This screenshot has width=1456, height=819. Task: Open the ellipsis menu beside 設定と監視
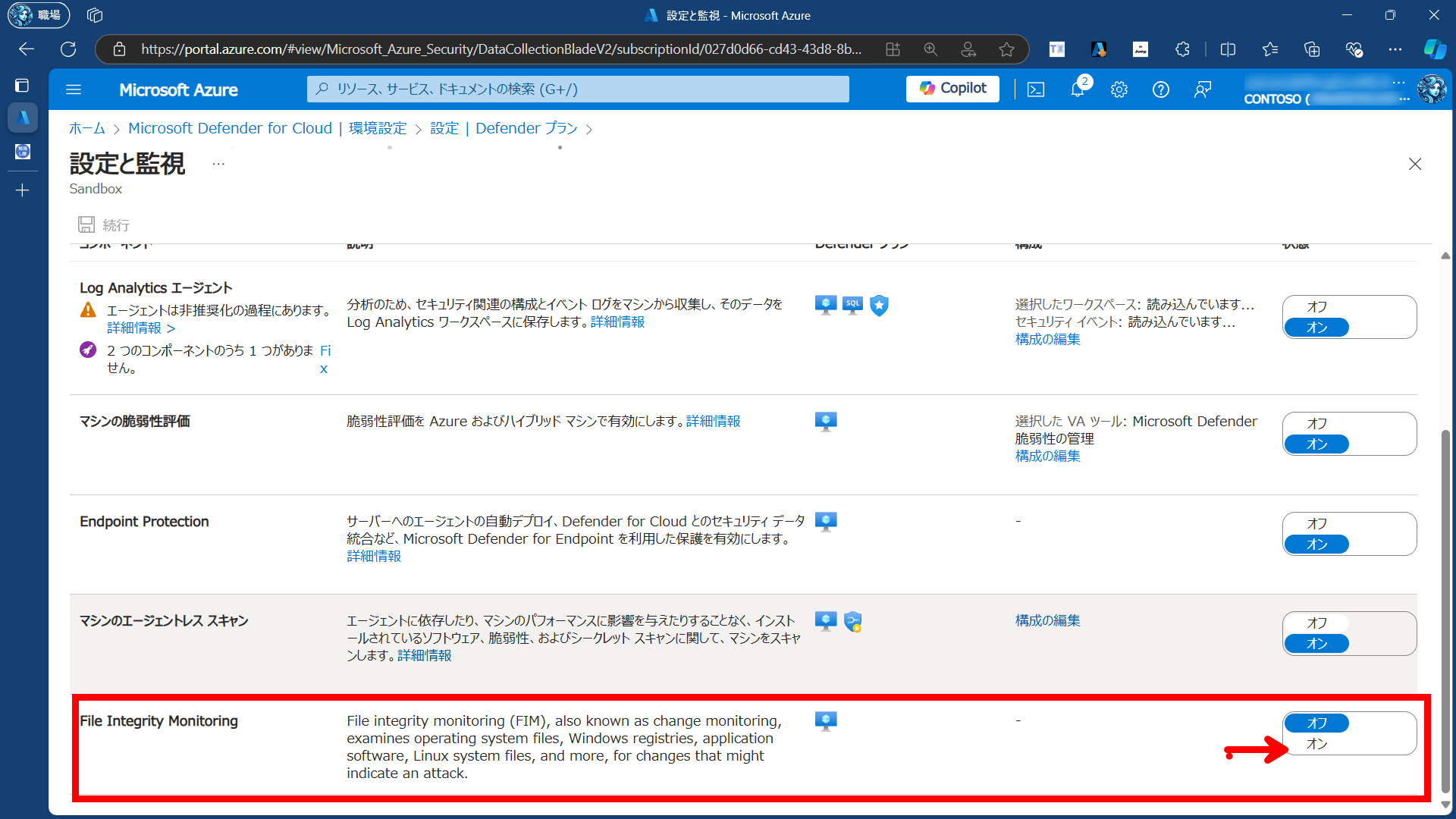pos(218,164)
